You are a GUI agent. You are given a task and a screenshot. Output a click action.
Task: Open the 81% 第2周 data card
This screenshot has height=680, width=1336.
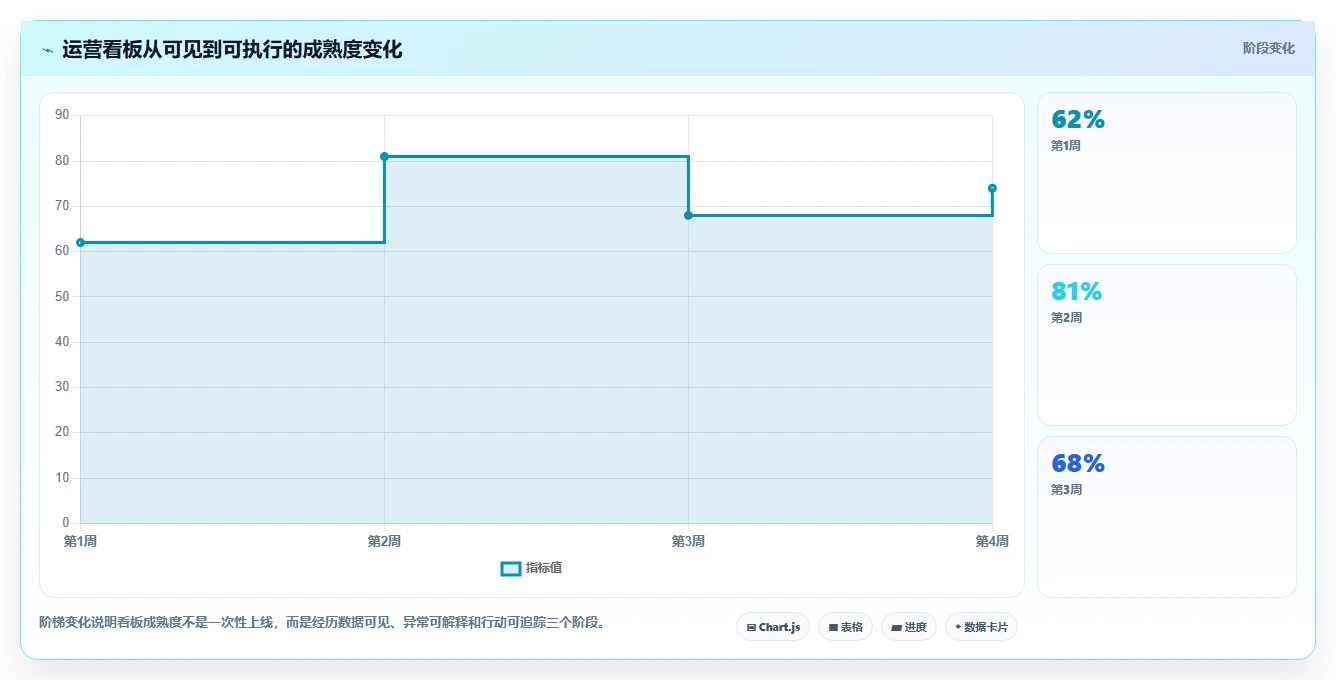point(1167,345)
